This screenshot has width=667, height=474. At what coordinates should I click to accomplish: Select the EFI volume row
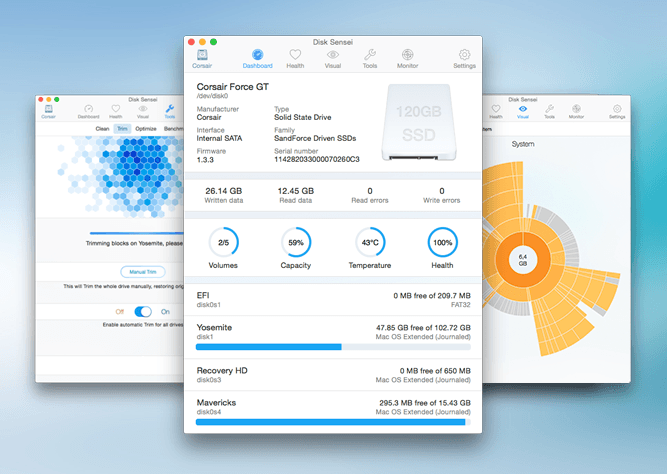click(x=333, y=300)
